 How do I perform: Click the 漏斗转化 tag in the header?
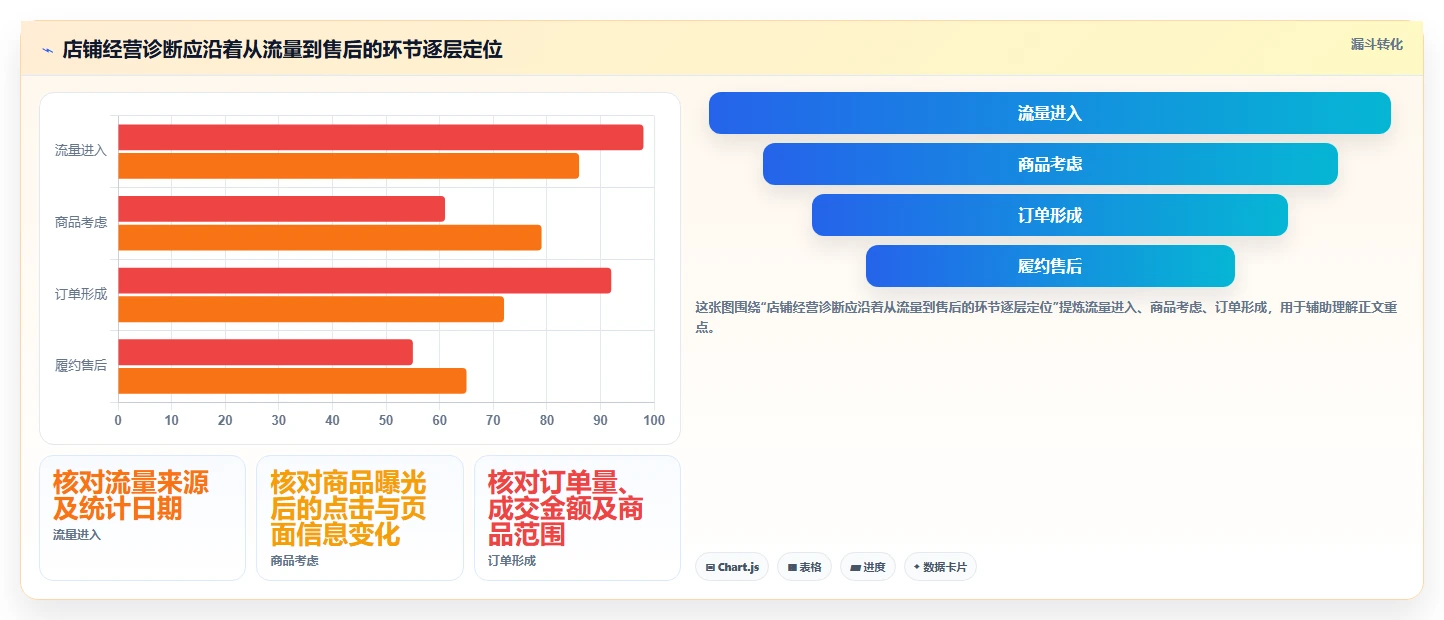pos(1377,44)
